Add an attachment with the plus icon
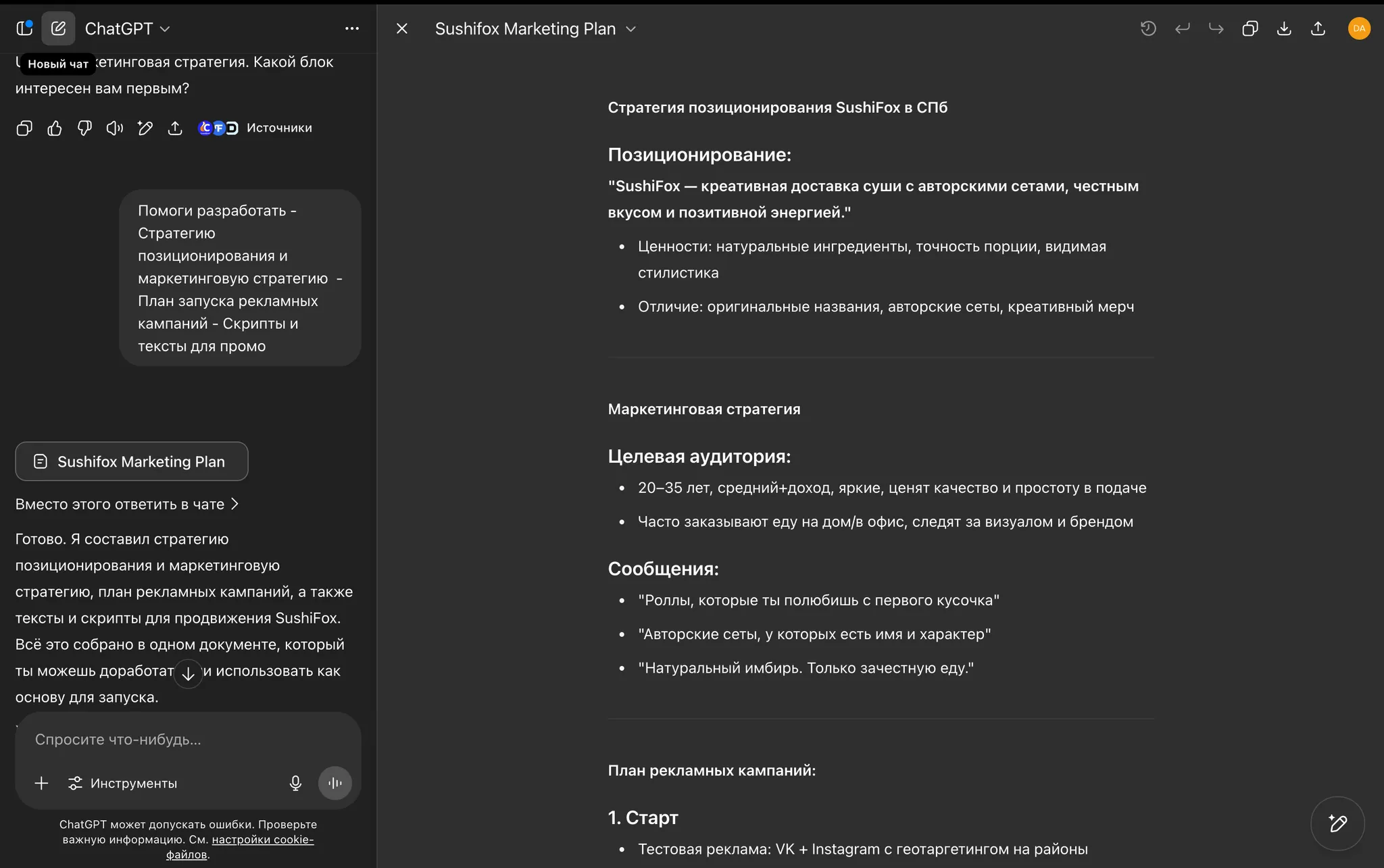 coord(41,783)
